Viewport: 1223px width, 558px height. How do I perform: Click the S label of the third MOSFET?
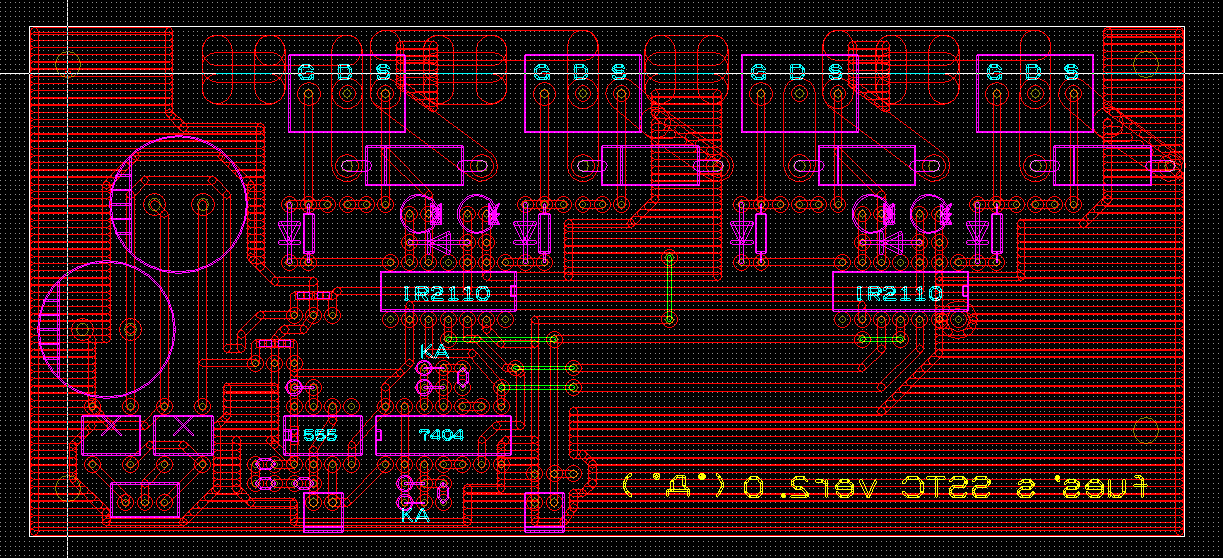pos(835,72)
